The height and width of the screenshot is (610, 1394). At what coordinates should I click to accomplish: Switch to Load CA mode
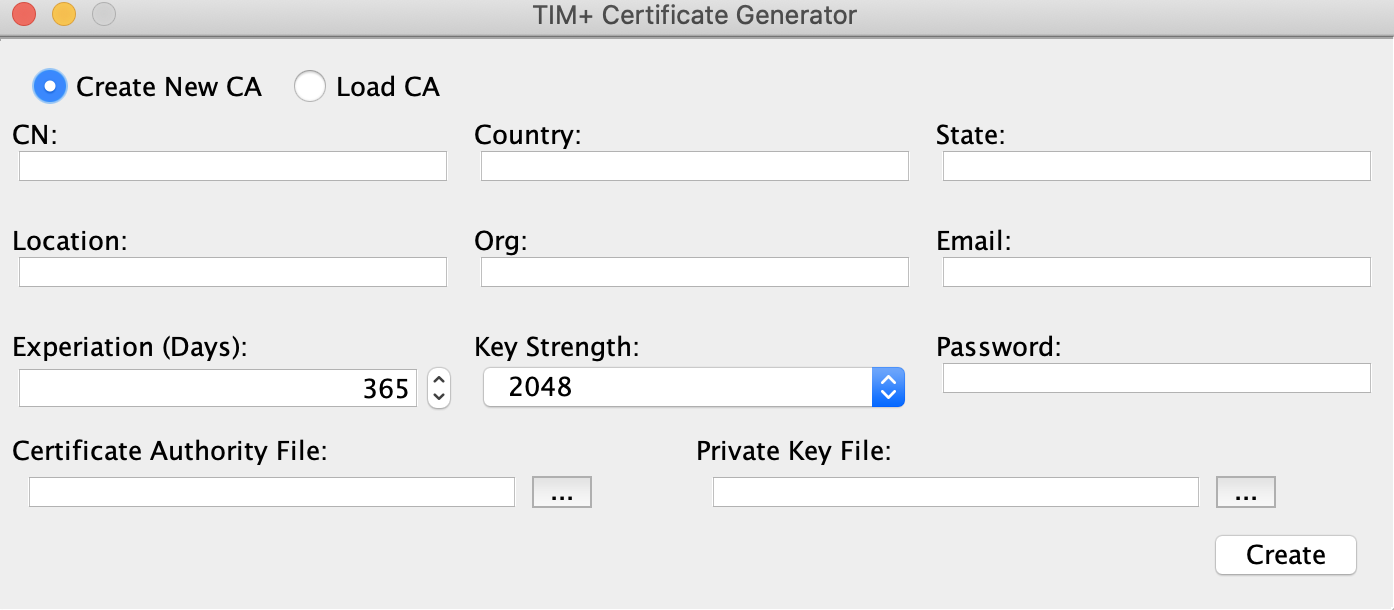point(310,86)
